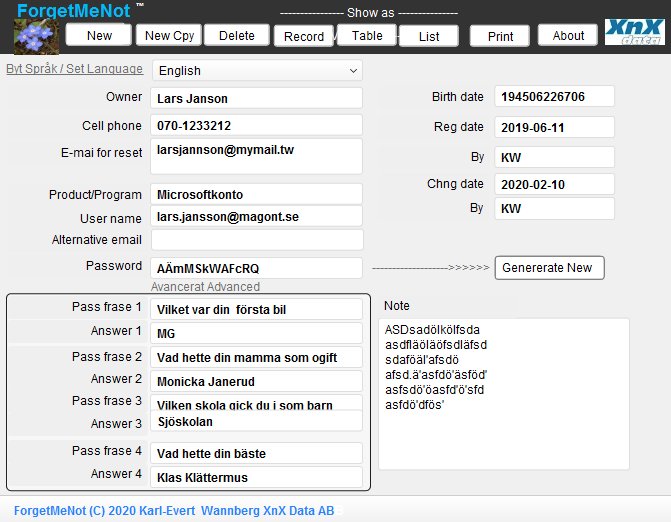Click the Reg date field 2019-06-11
The image size is (671, 522).
point(555,128)
